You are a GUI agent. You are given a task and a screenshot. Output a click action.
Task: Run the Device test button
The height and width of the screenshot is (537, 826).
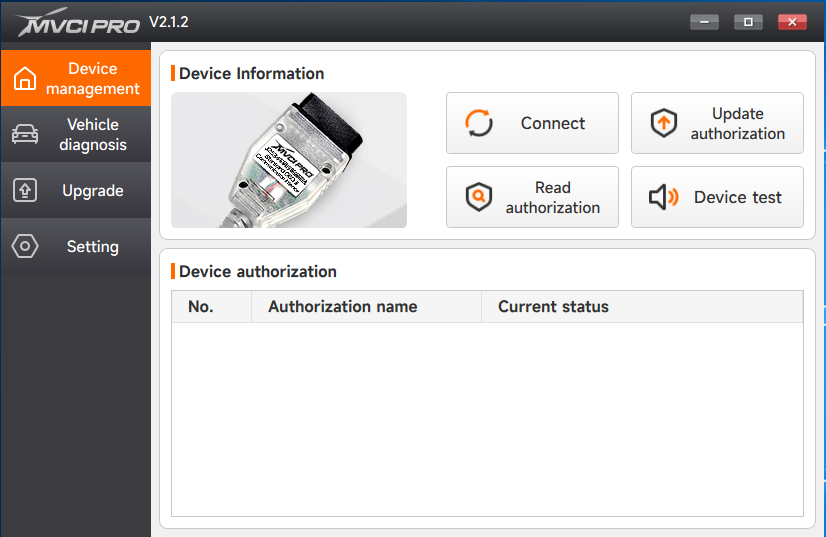tap(717, 197)
